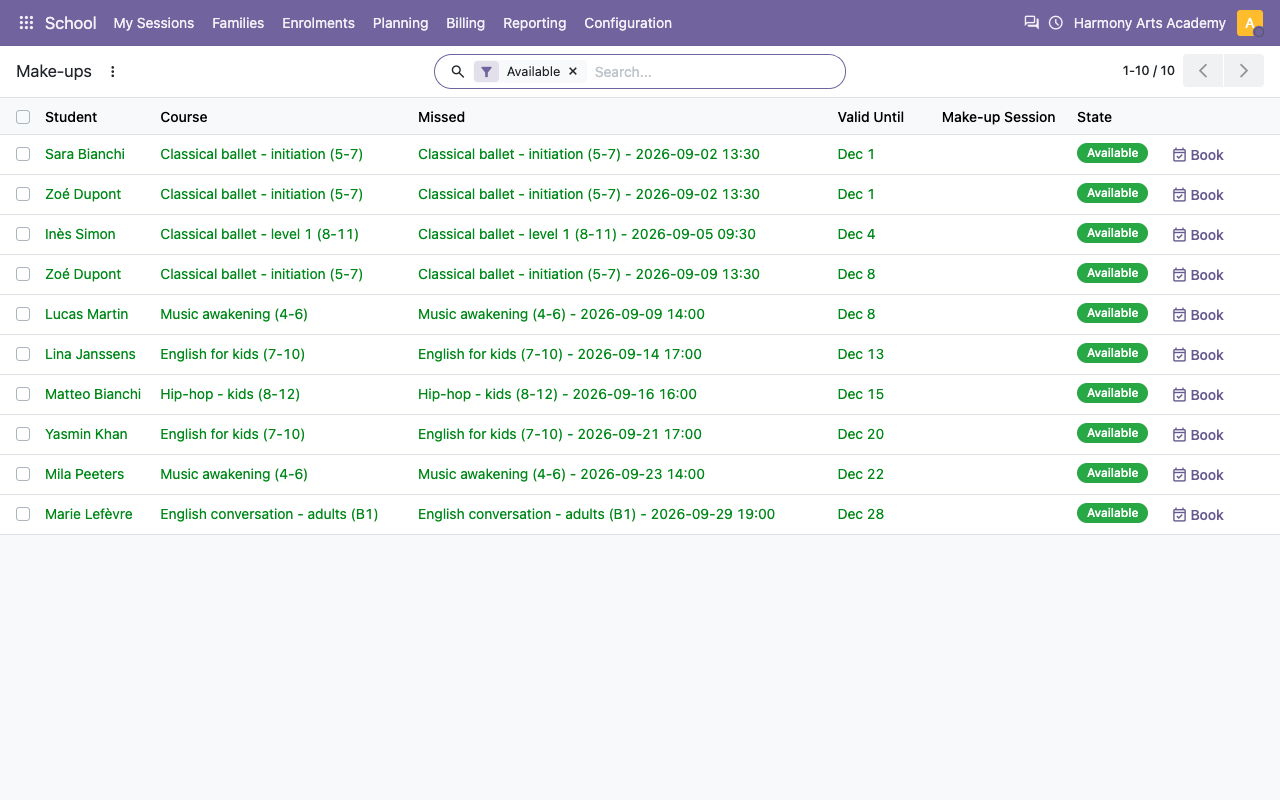Open the Enrolments menu
Viewport: 1280px width, 800px height.
point(318,23)
